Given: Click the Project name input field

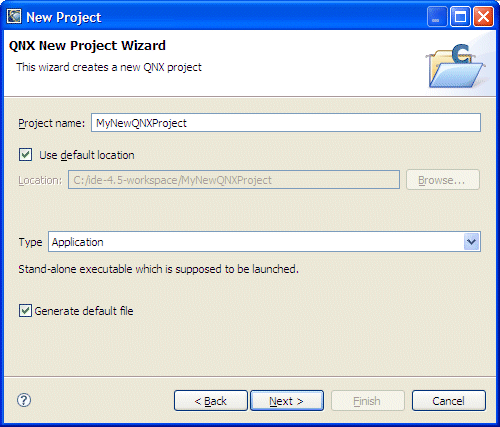Looking at the screenshot, I should click(286, 123).
